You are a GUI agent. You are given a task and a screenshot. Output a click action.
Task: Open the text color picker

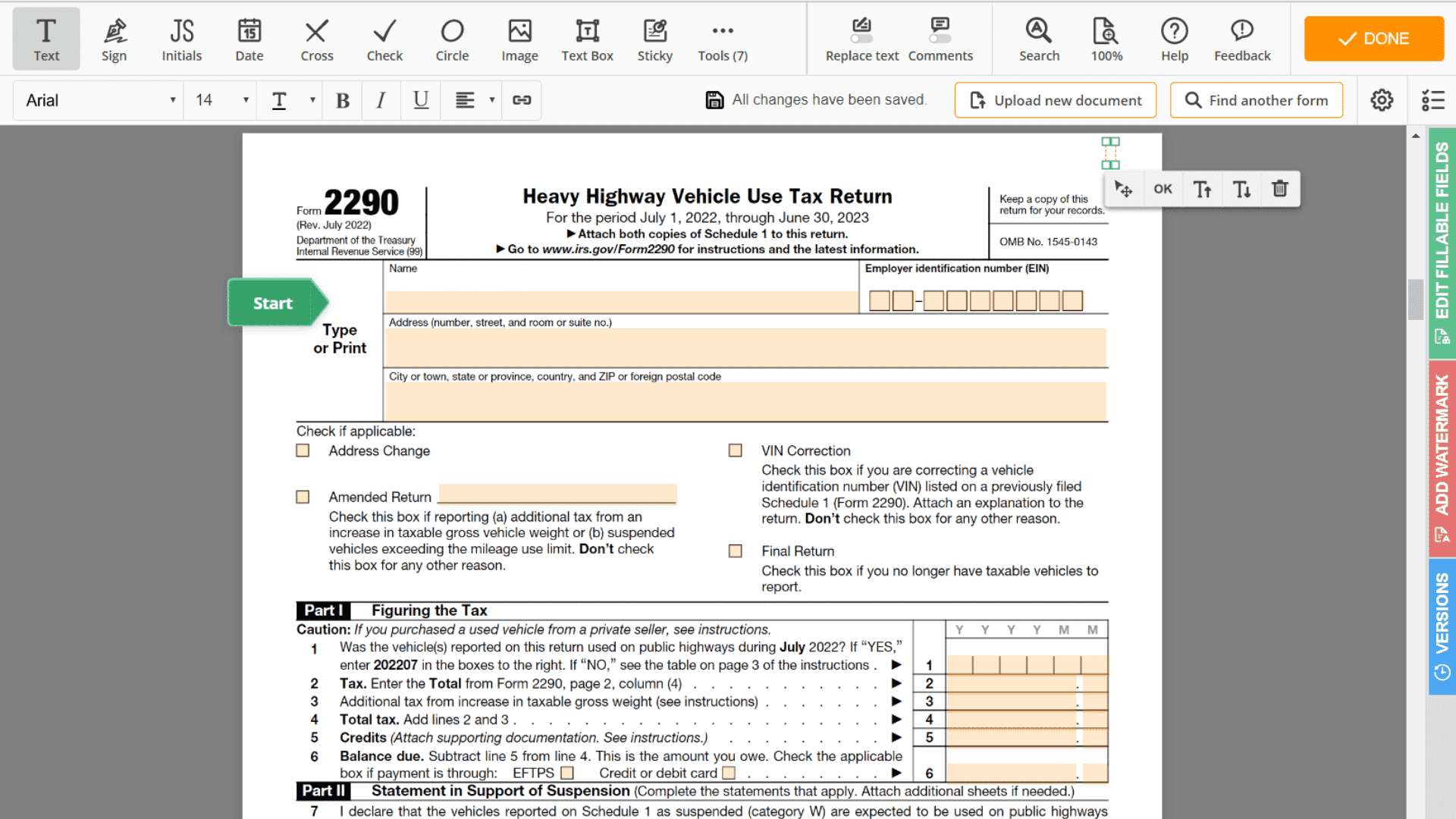tap(279, 100)
